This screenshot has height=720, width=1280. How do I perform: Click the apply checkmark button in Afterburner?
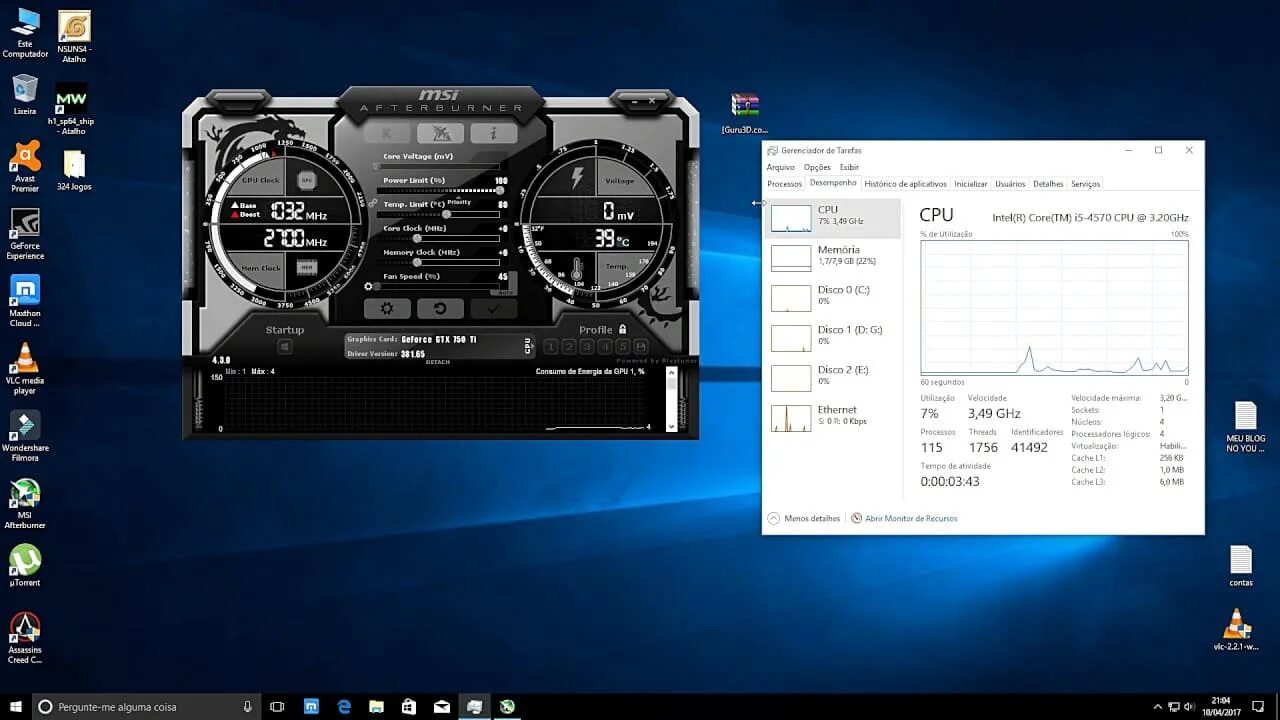493,309
